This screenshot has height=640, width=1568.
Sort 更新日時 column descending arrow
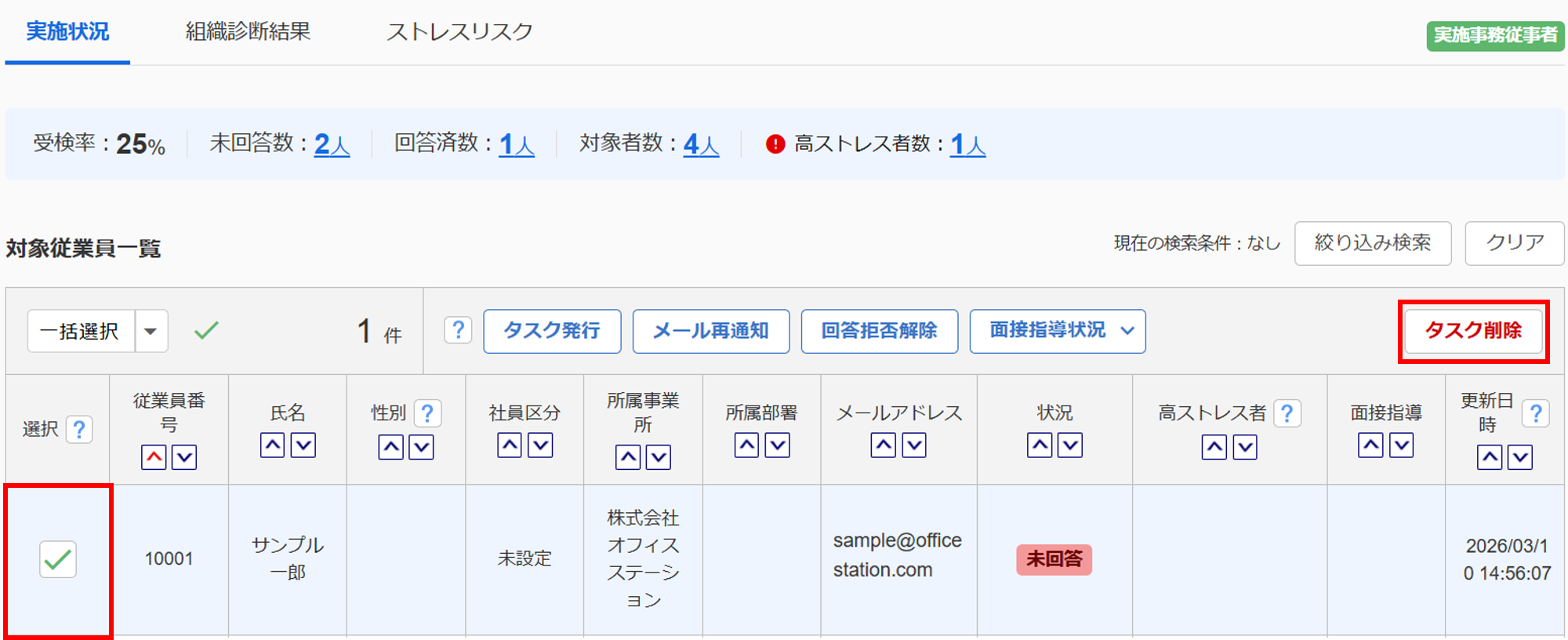pyautogui.click(x=1520, y=456)
